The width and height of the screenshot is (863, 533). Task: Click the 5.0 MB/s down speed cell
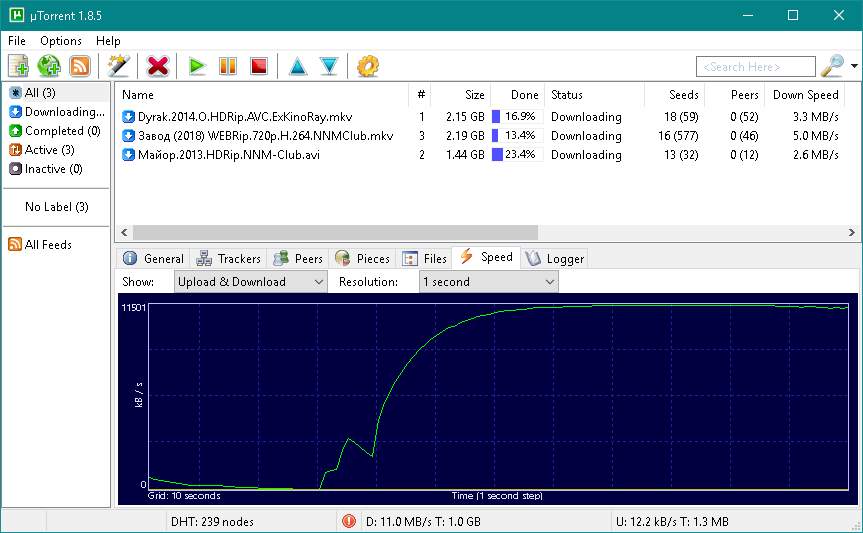pos(815,136)
